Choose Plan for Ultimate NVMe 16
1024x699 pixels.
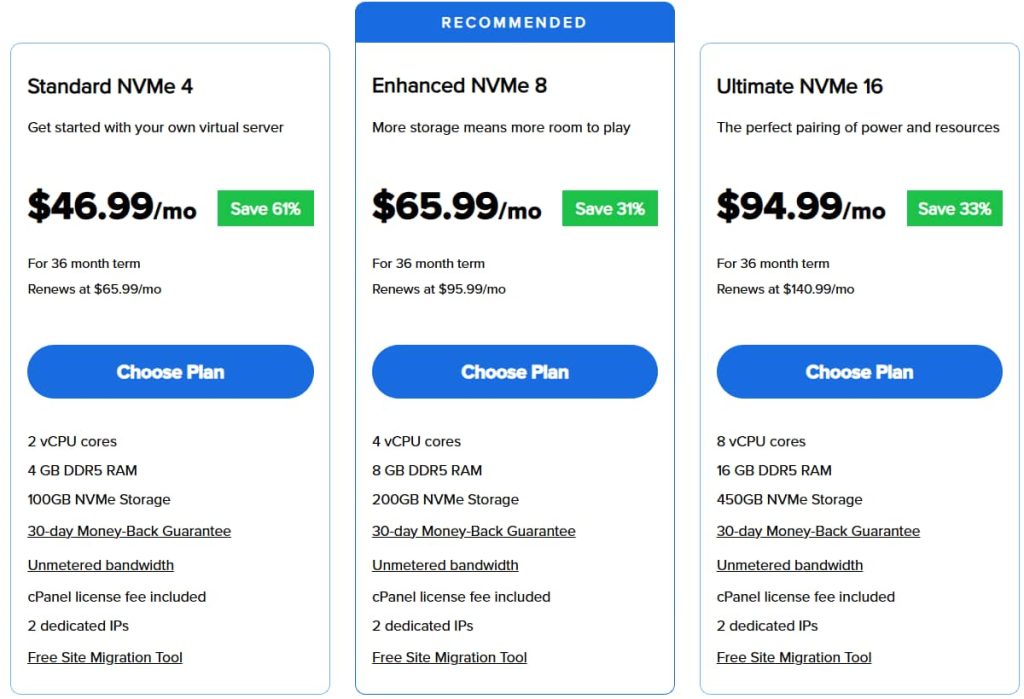[859, 372]
